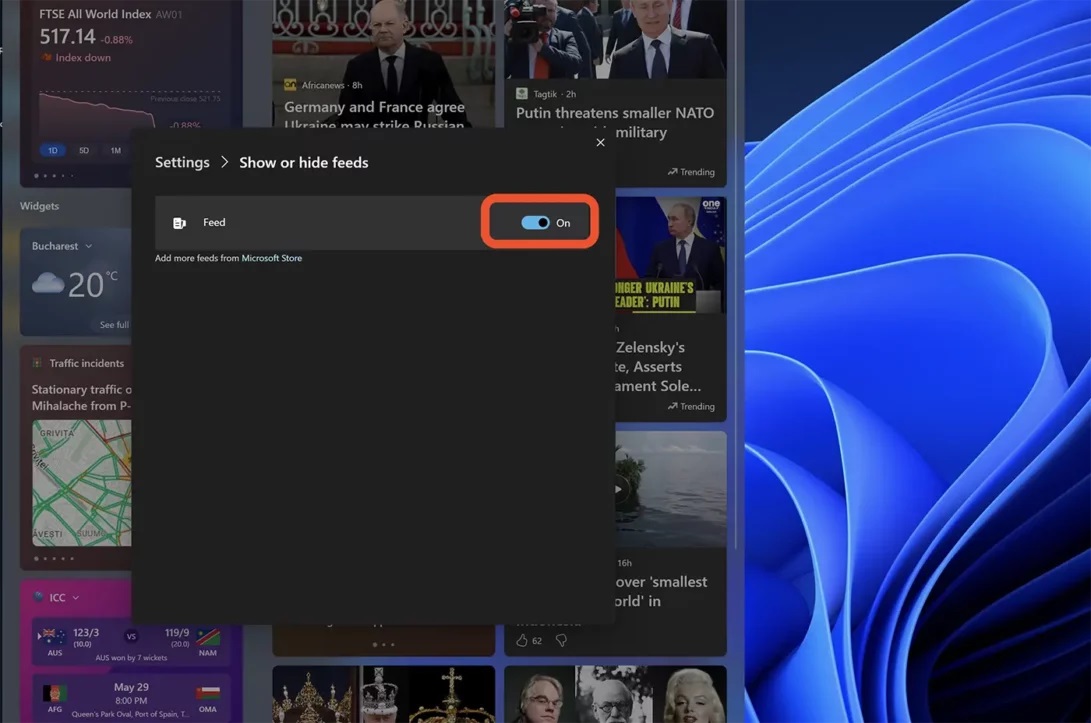Switch stock chart to 5D range
Viewport: 1091px width, 723px height.
(84, 151)
